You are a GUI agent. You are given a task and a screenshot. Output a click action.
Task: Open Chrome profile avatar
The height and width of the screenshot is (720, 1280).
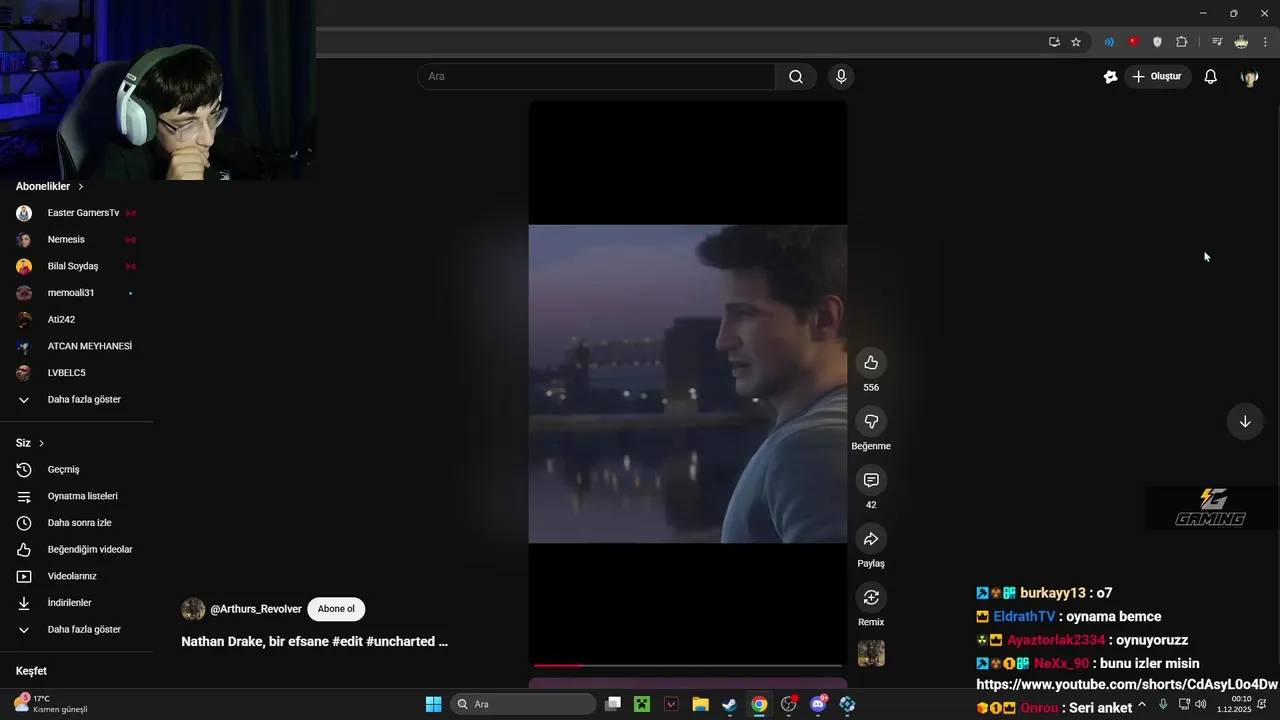pos(1241,42)
